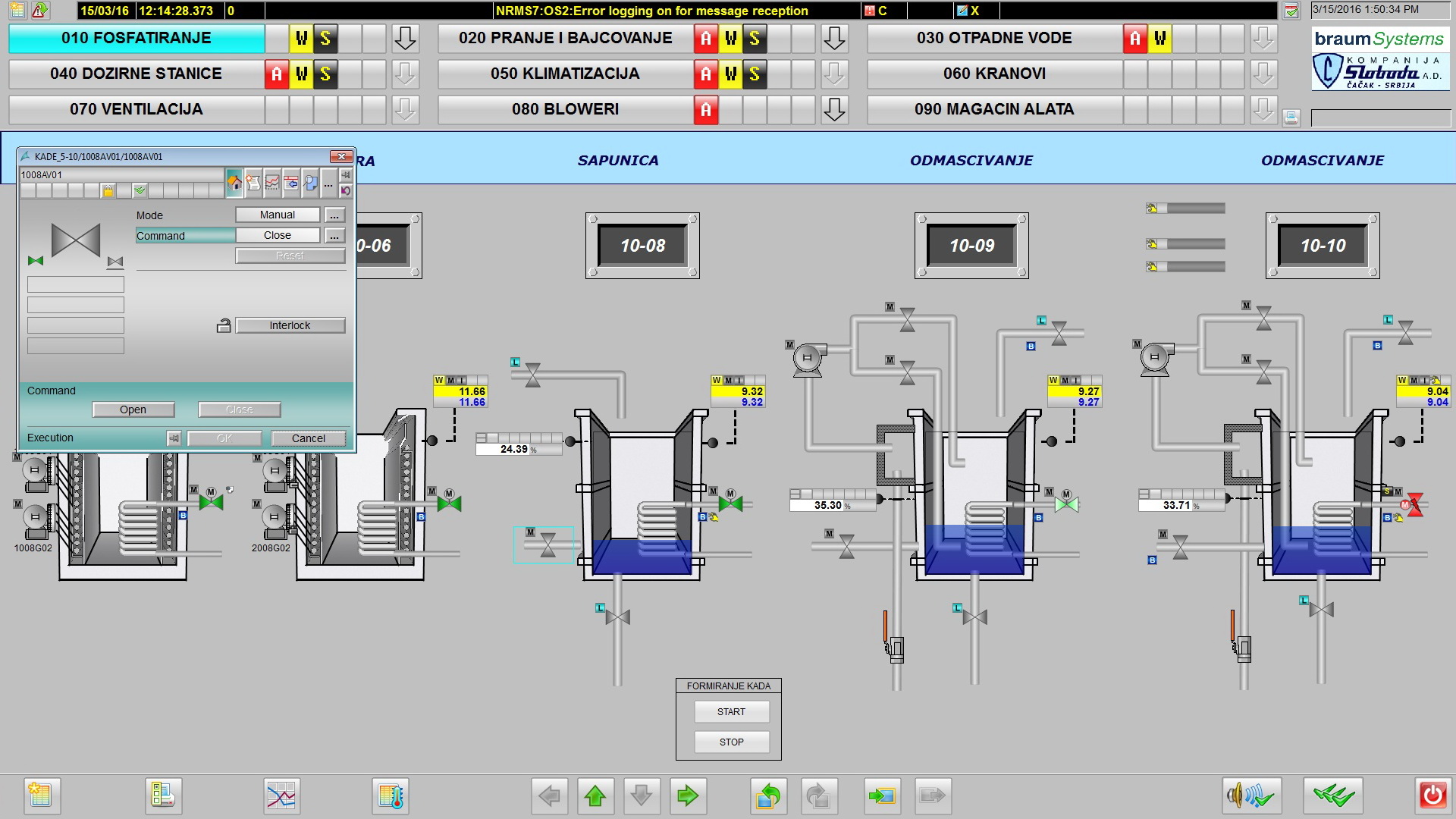
Task: Open the trend curves icon in bottom toolbar
Action: tap(281, 795)
